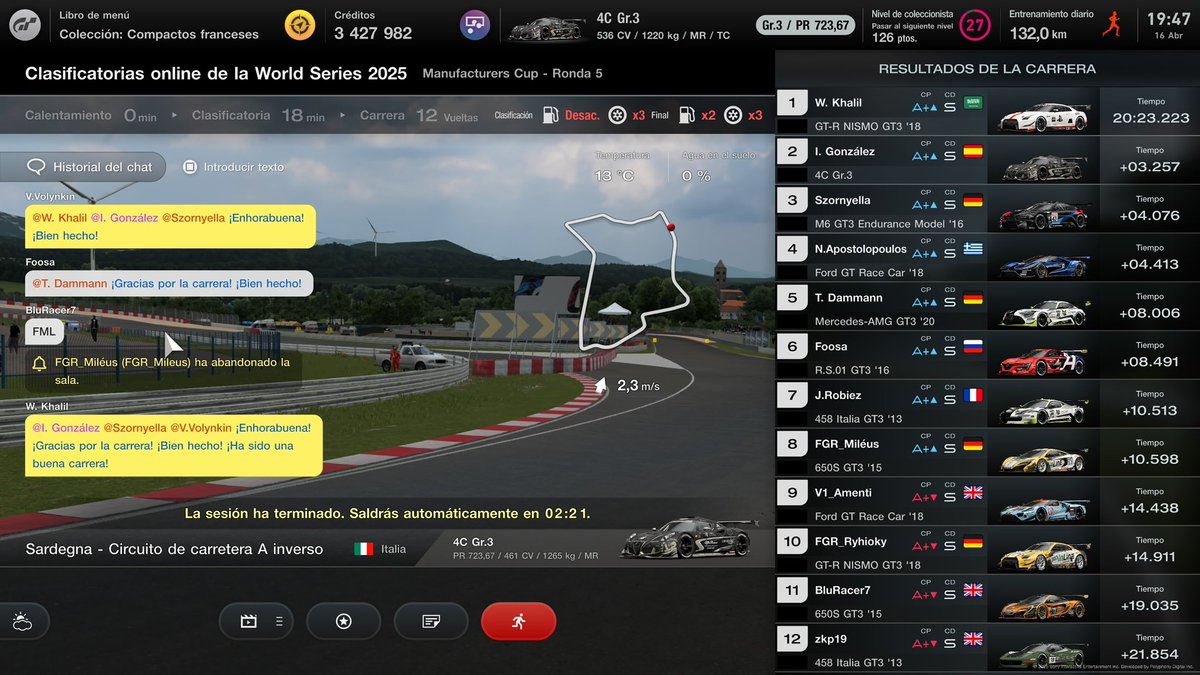Screen dimensions: 1200x675
Task: Click the qualifying fuel pump icon
Action: 550,115
